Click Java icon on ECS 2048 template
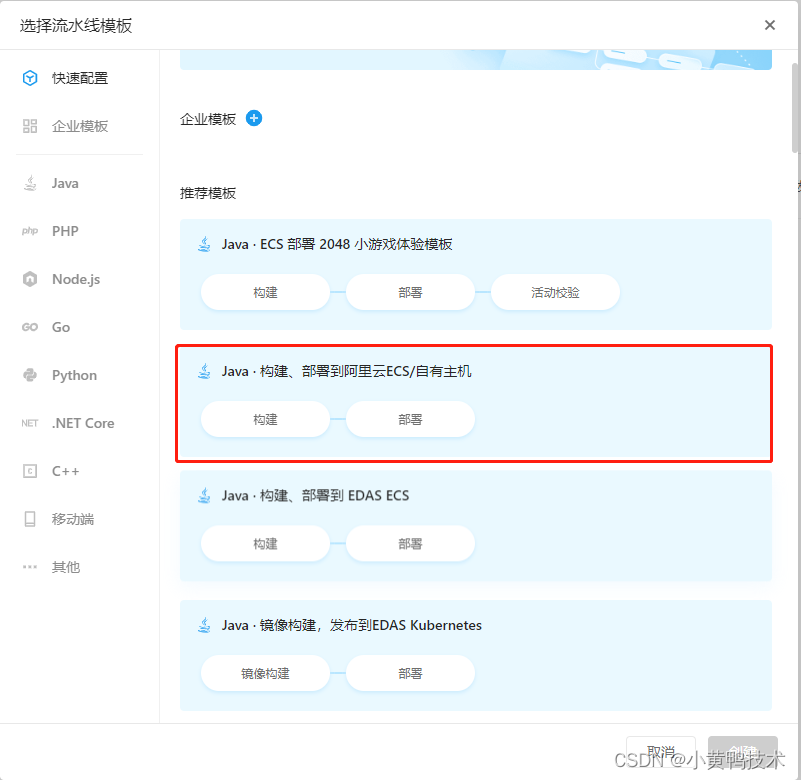 (204, 244)
